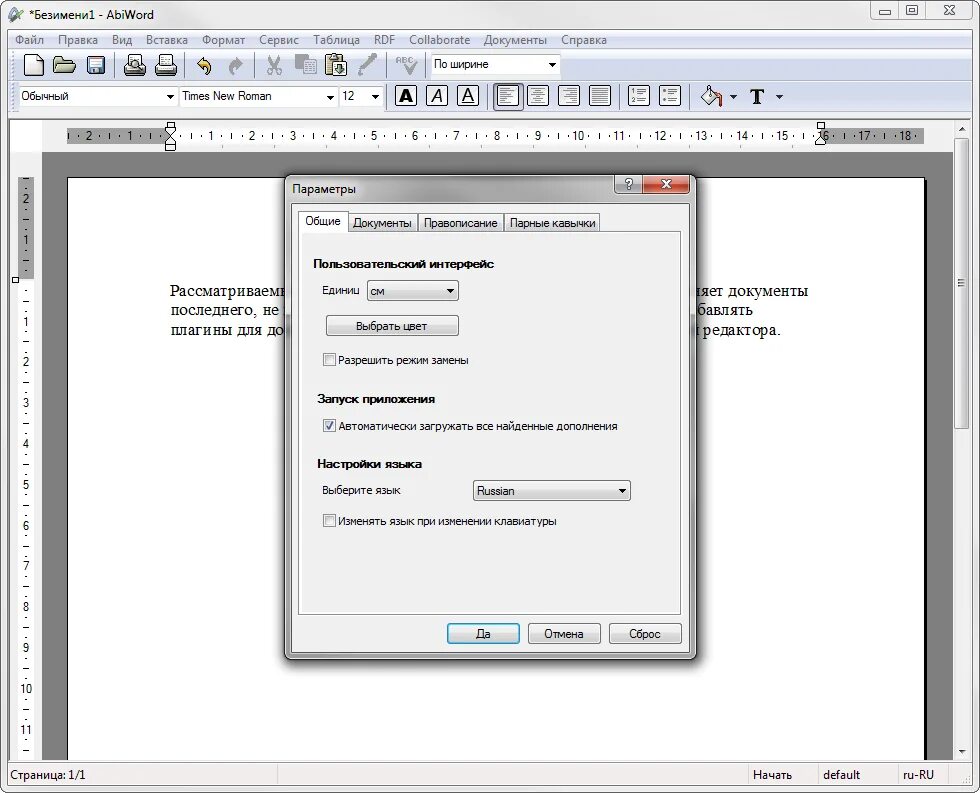Viewport: 980px width, 793px height.
Task: Open the font size dropdown showing 12
Action: point(361,96)
